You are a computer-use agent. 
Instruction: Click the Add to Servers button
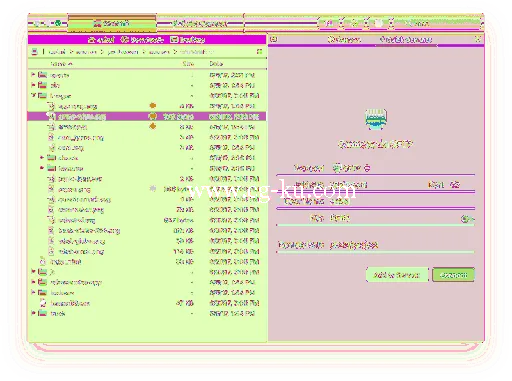click(397, 275)
